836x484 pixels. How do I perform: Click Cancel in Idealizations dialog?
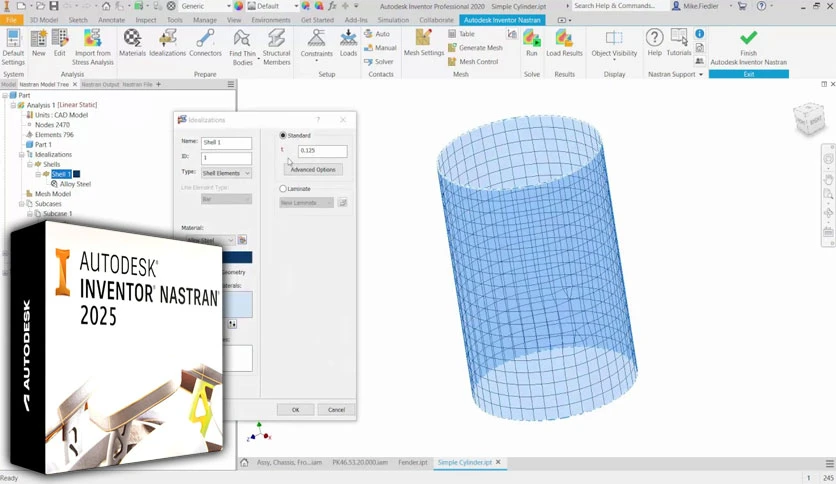tap(336, 409)
